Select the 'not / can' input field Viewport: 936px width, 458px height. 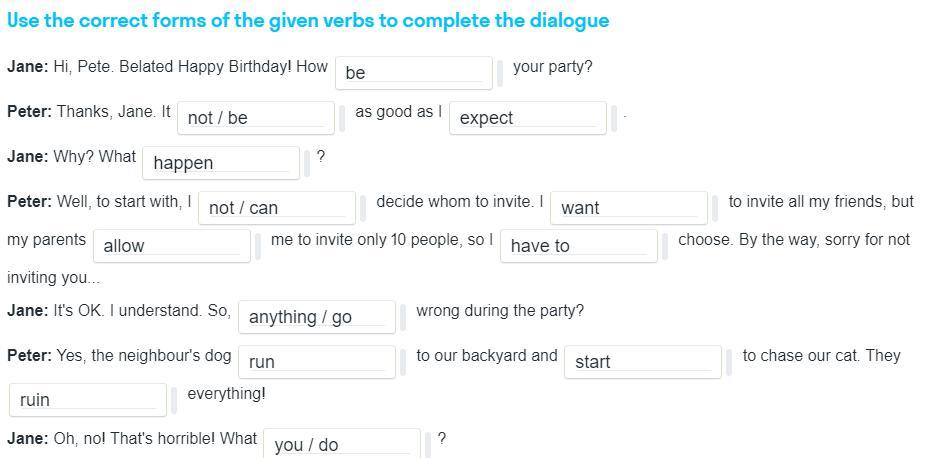(x=276, y=207)
